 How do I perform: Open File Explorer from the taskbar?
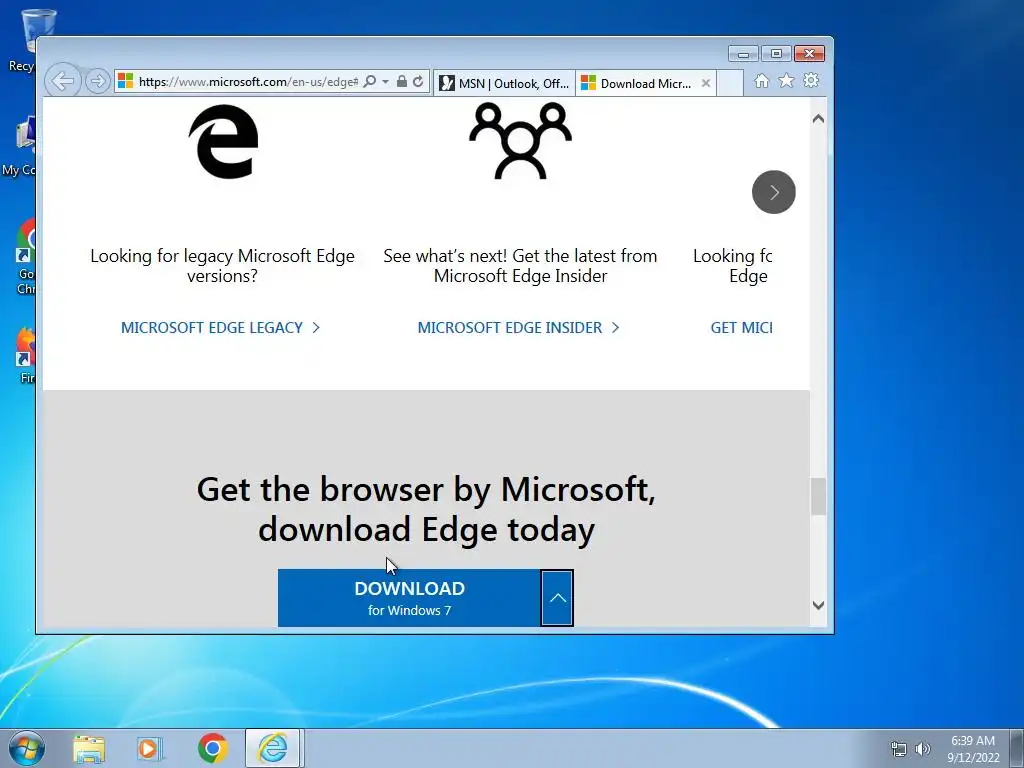89,748
